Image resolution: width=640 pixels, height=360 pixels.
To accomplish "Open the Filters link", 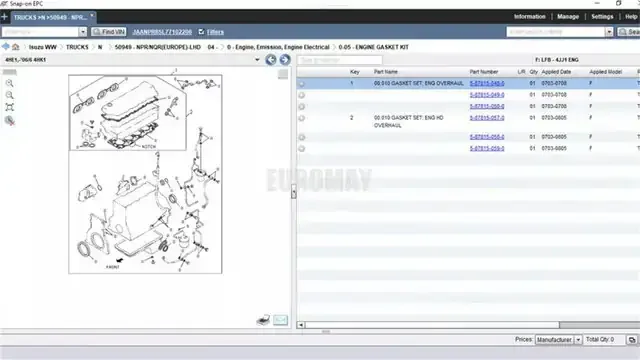I will pos(215,32).
